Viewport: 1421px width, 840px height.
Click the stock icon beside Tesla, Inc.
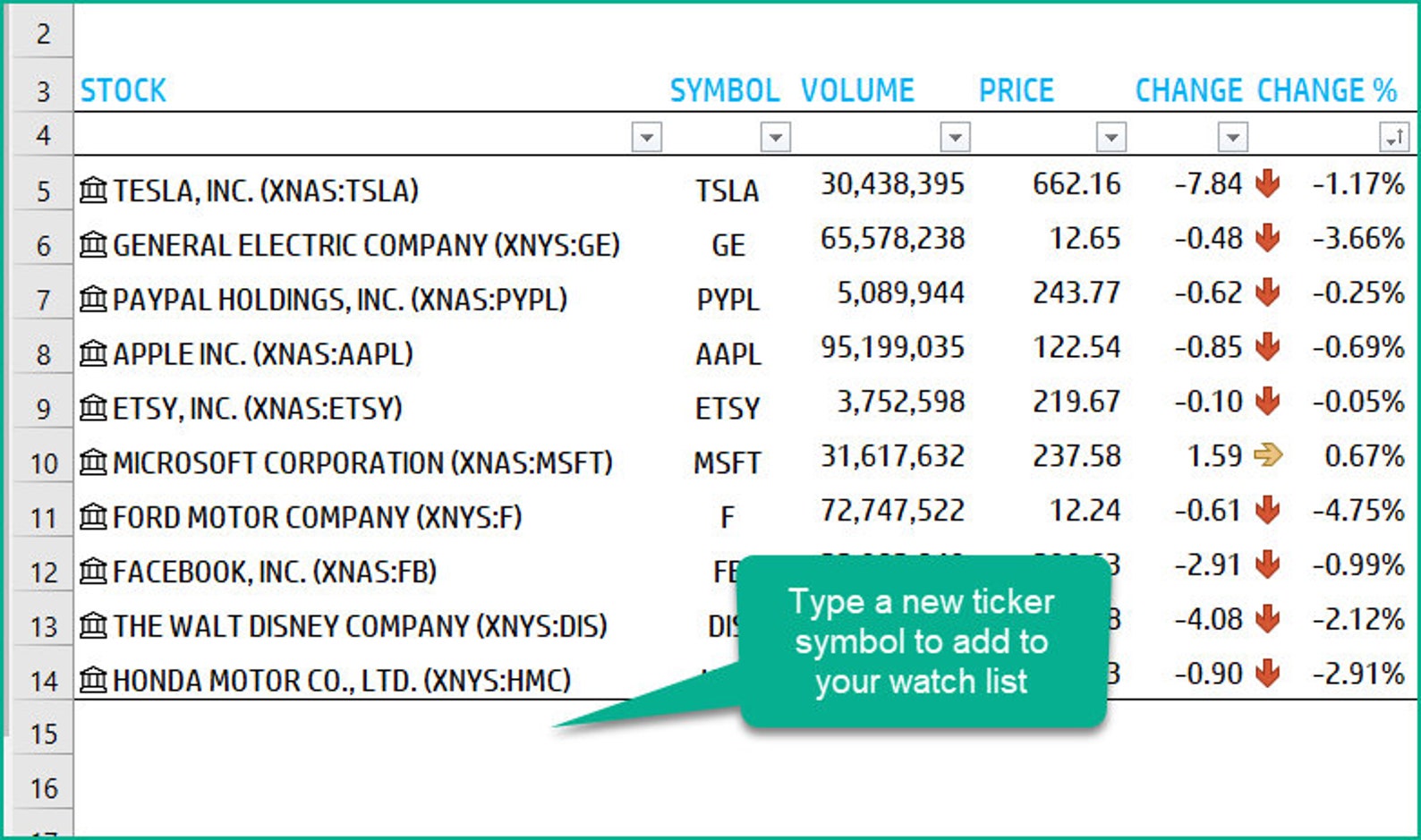[93, 190]
